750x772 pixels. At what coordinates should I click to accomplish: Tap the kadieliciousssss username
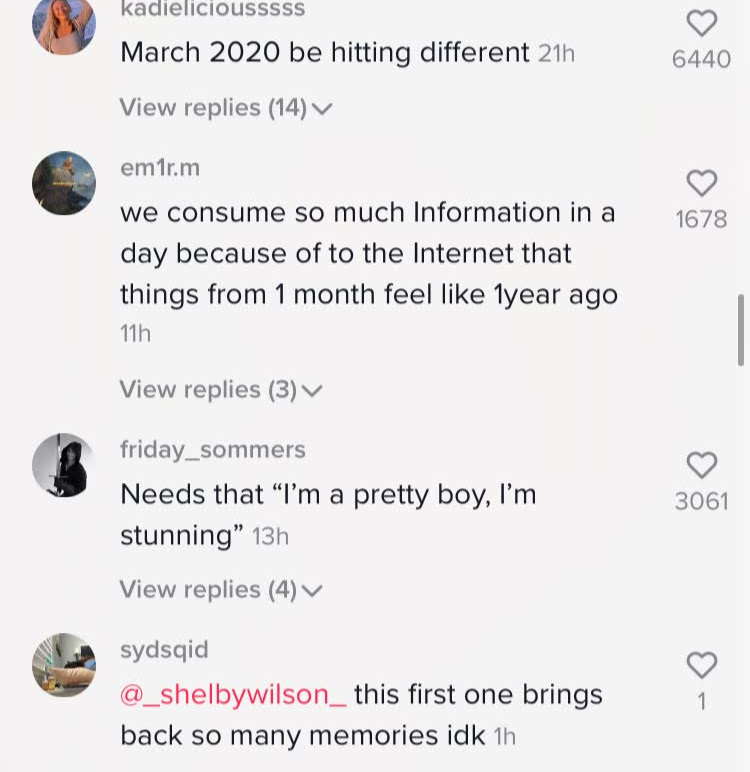pyautogui.click(x=212, y=9)
